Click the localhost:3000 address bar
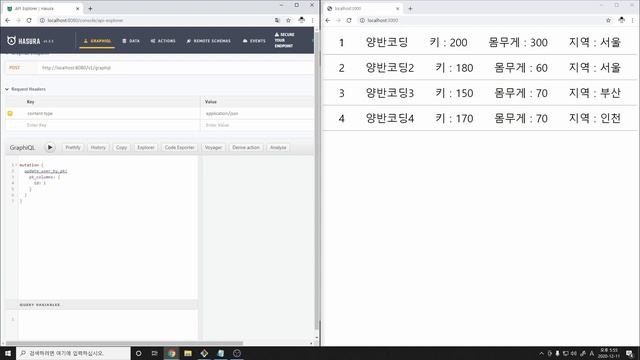The width and height of the screenshot is (640, 360). click(480, 20)
